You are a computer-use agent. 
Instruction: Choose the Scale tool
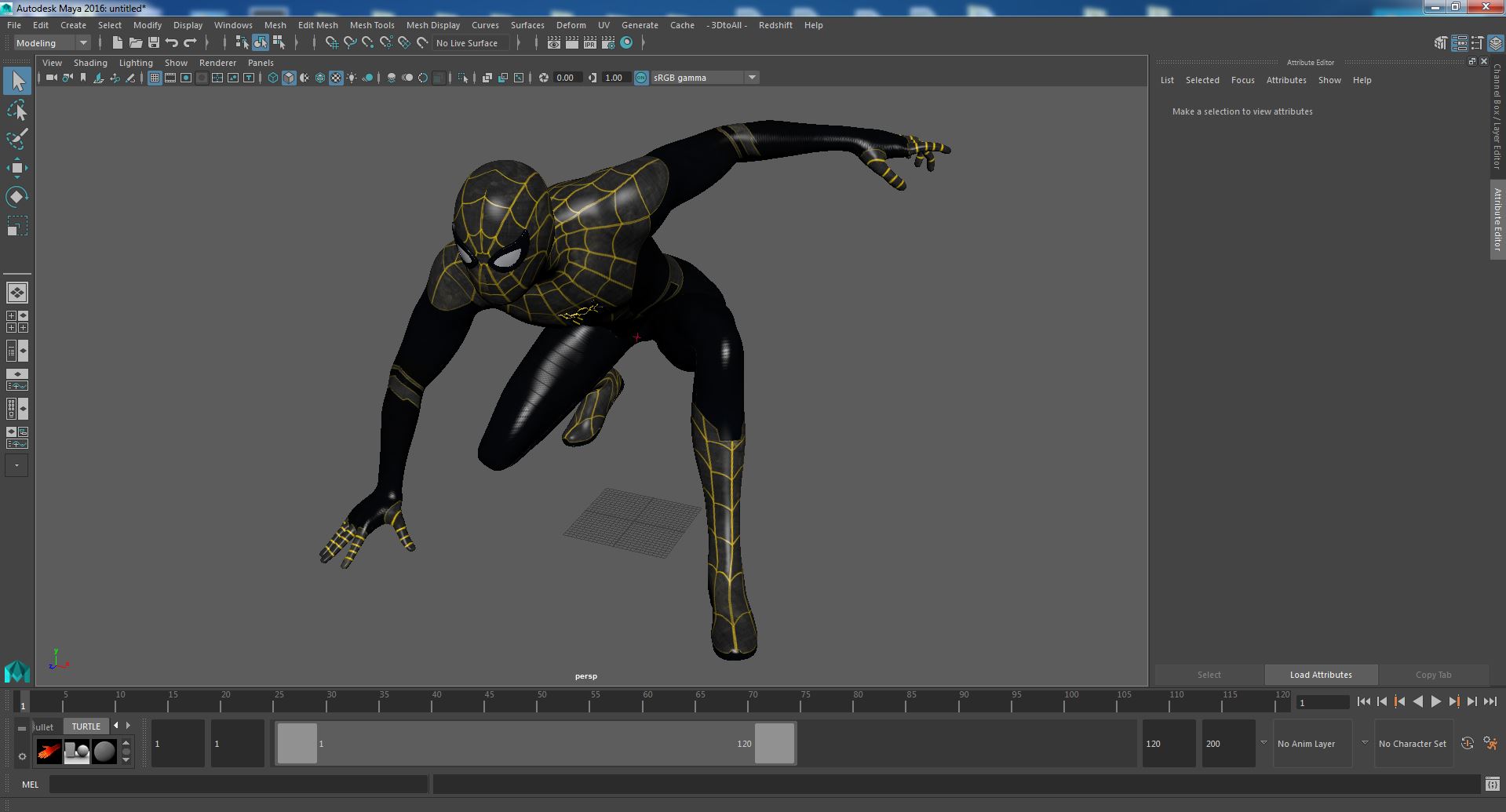click(x=17, y=226)
